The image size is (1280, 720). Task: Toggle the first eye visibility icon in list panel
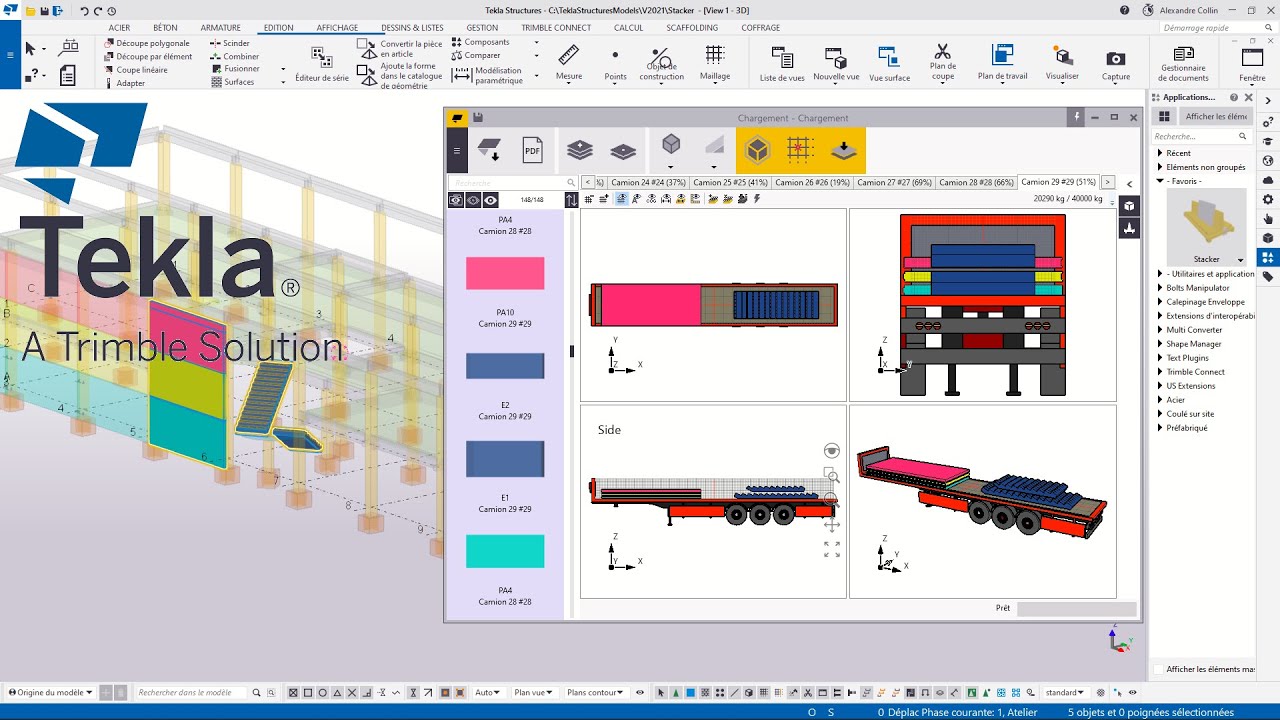click(x=456, y=200)
